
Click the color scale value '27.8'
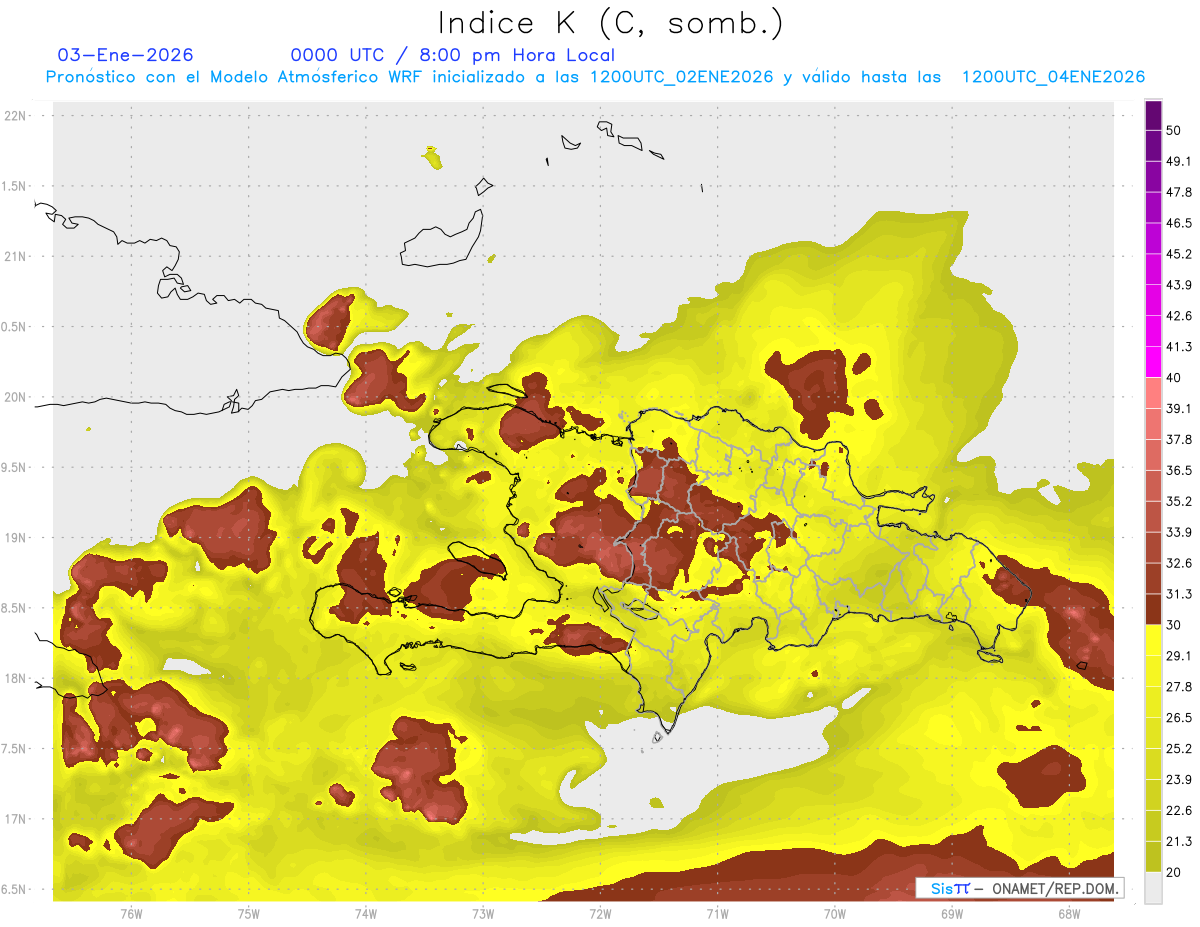click(x=1179, y=687)
